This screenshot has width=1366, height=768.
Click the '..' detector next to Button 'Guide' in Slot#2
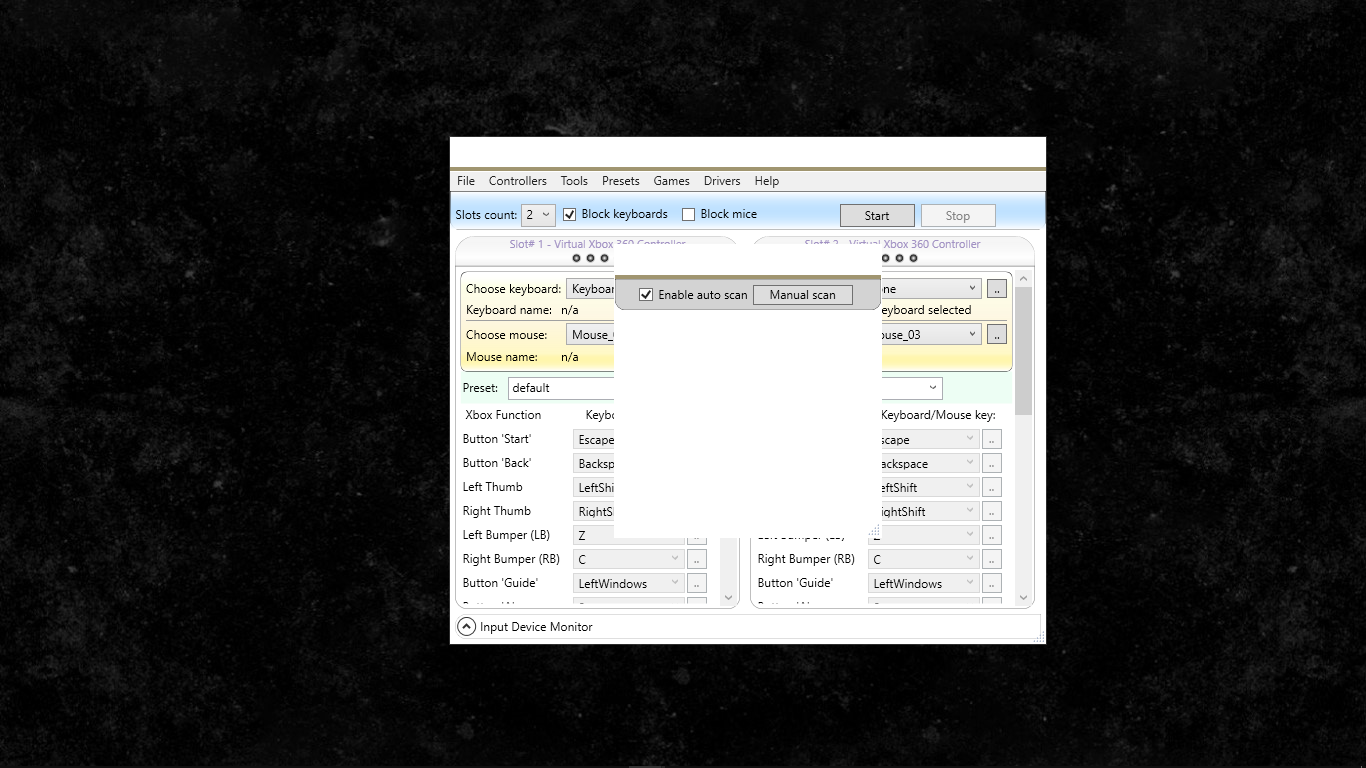[x=991, y=582]
